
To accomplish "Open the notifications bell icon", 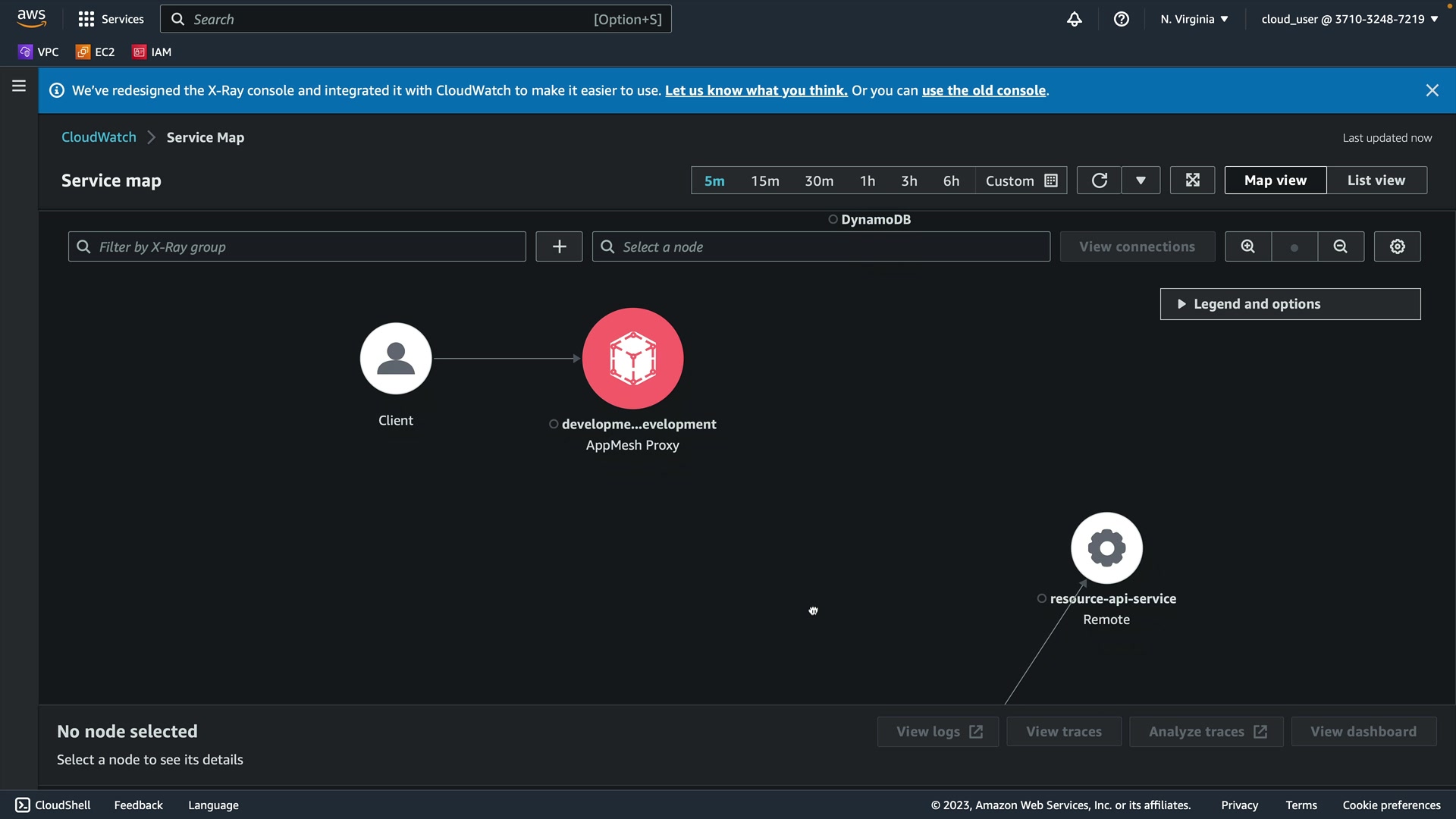I will click(x=1074, y=19).
